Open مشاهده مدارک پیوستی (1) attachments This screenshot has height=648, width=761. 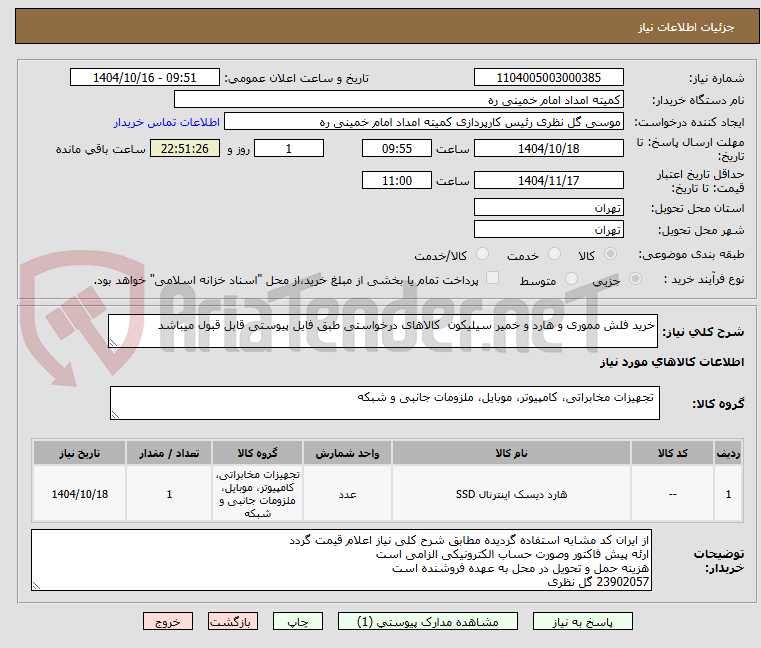(428, 621)
